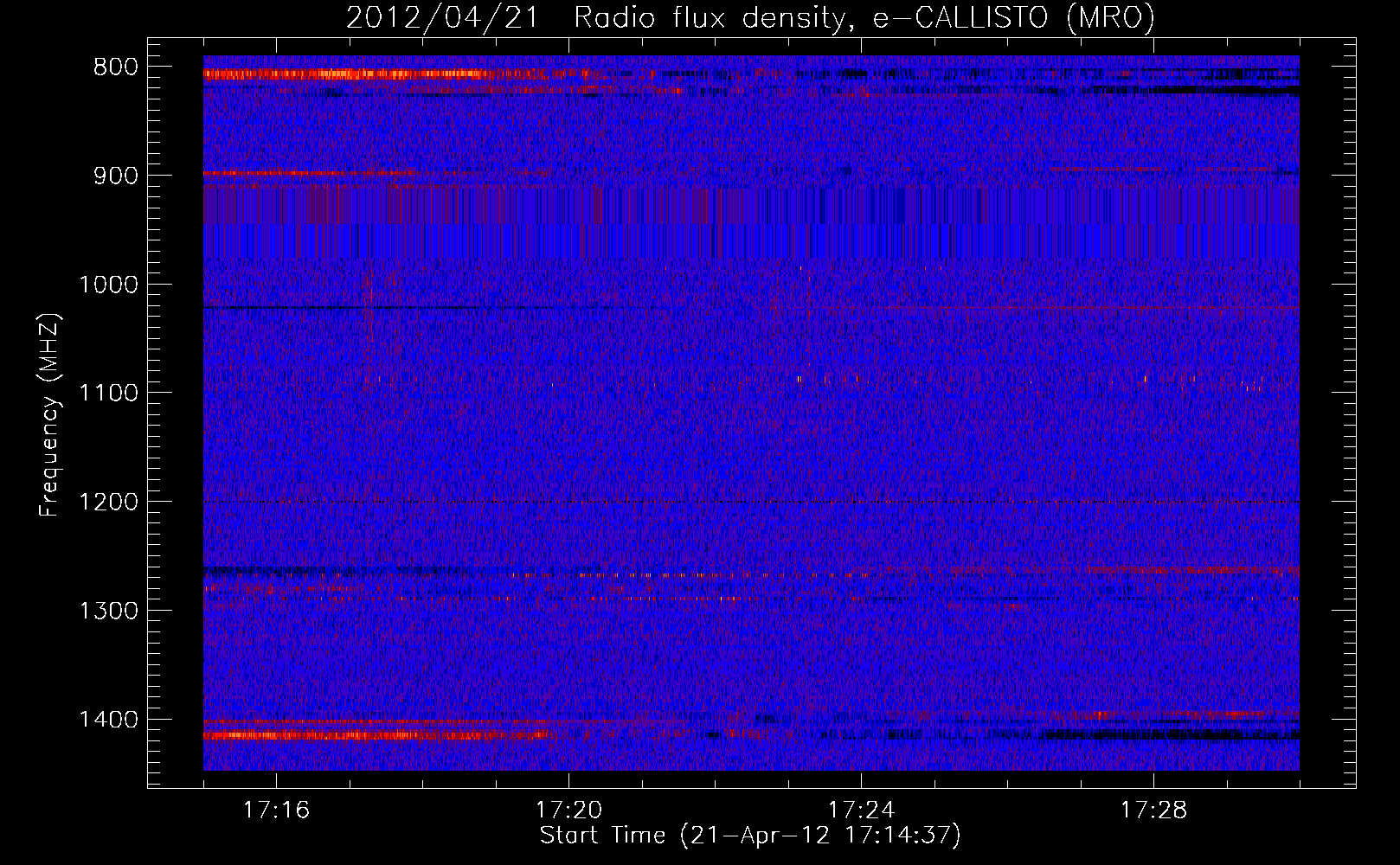Click the 17:20 time tick label
The width and height of the screenshot is (1400, 865).
coord(568,811)
